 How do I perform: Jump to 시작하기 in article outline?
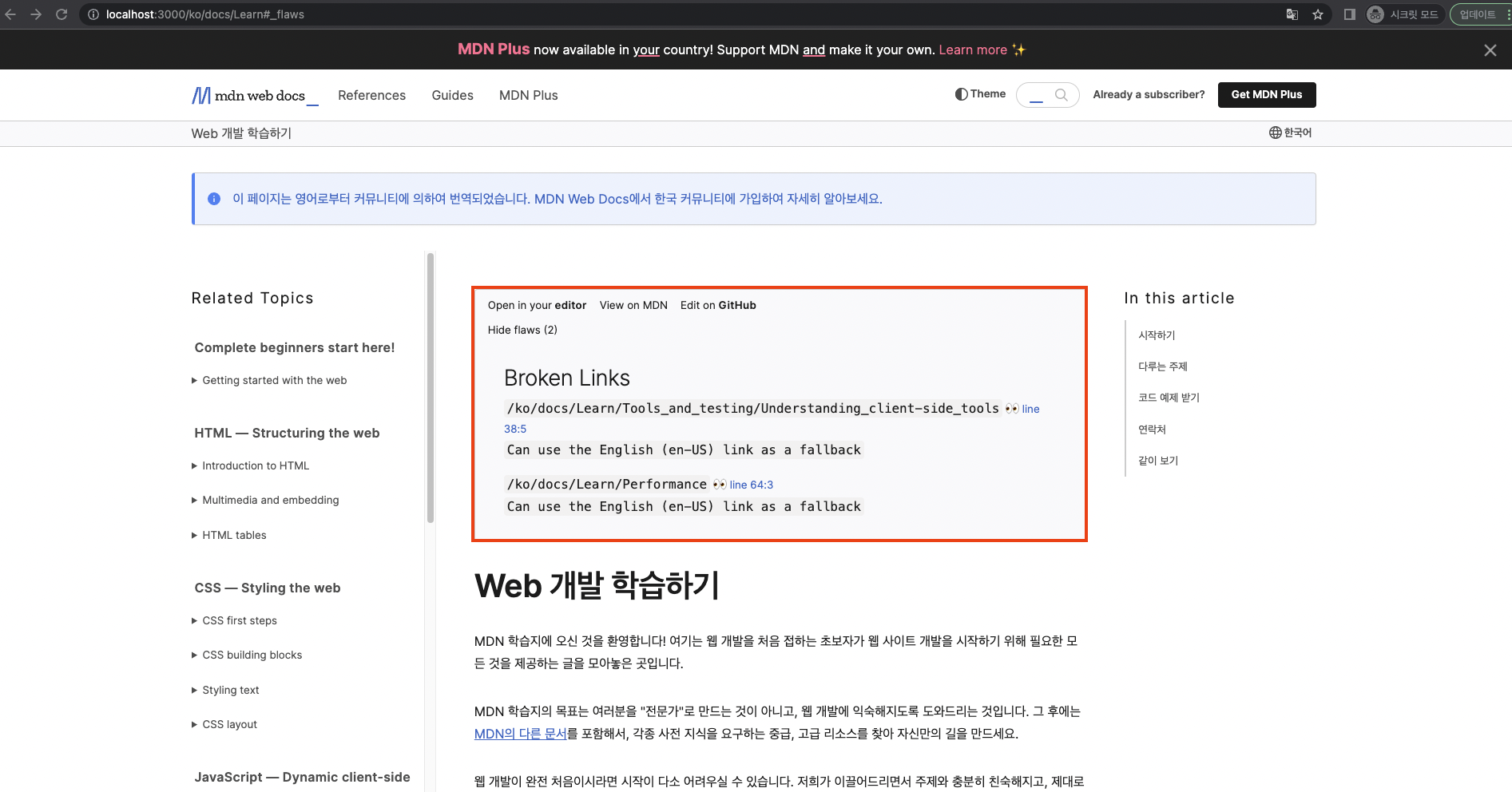point(1157,335)
